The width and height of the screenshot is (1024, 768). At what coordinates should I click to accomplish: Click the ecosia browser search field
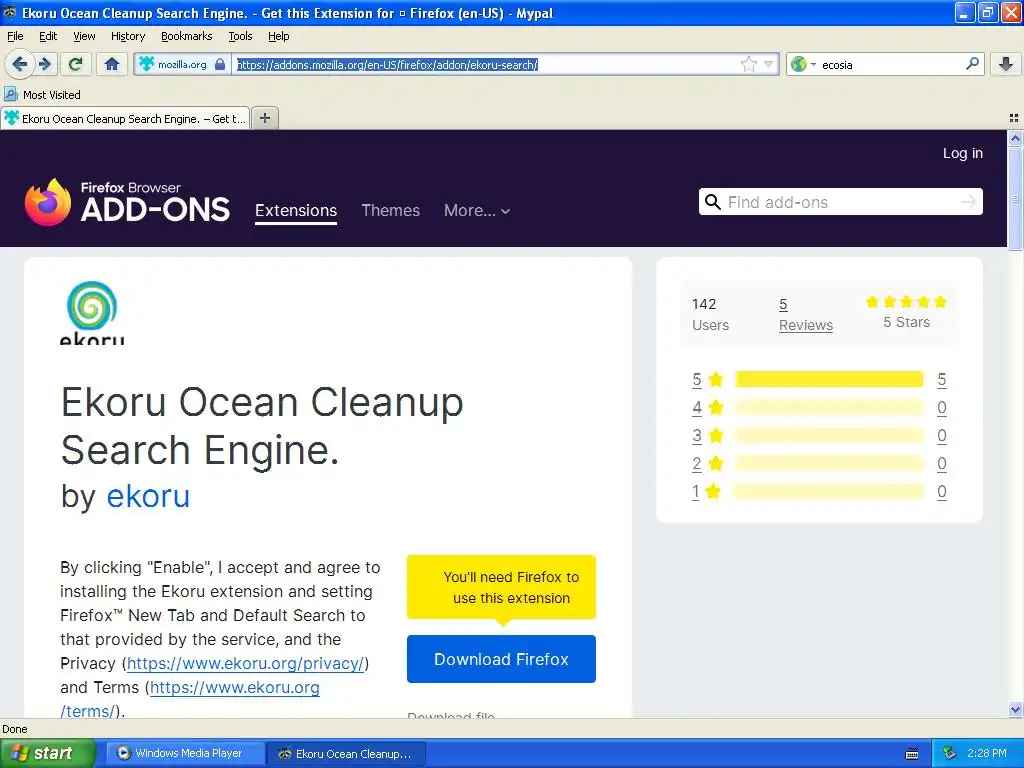point(891,64)
